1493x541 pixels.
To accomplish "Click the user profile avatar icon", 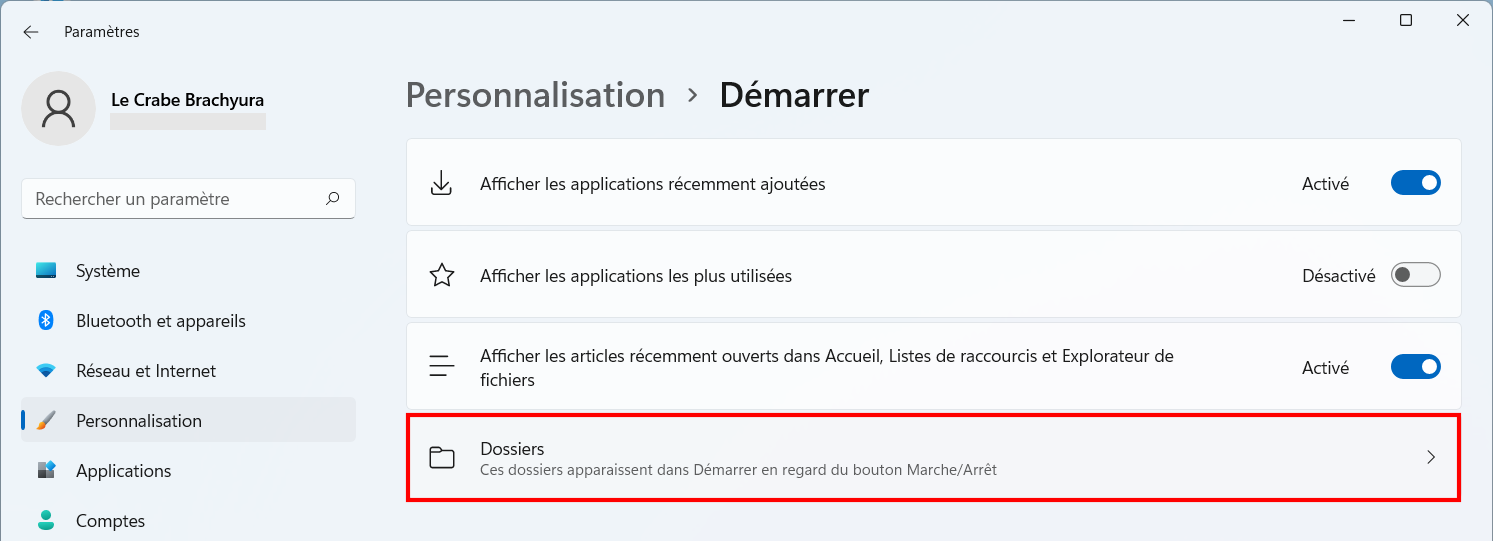I will tap(59, 108).
